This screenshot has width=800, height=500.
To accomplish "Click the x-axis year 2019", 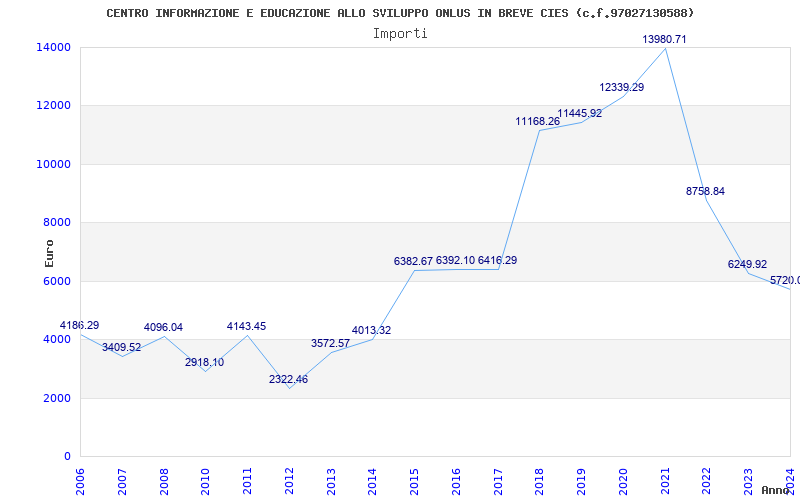I will pyautogui.click(x=582, y=482).
